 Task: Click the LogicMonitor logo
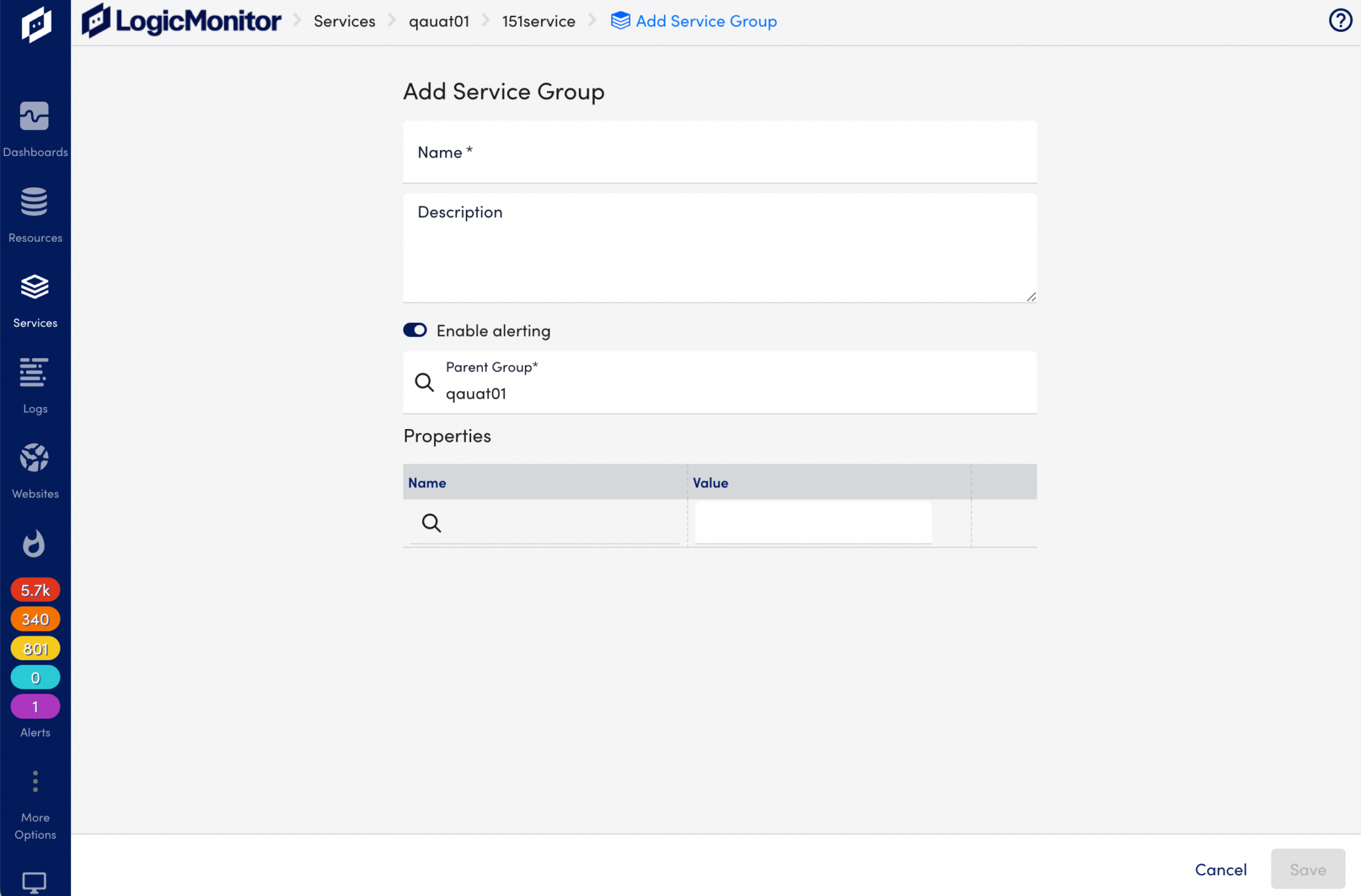pyautogui.click(x=180, y=20)
